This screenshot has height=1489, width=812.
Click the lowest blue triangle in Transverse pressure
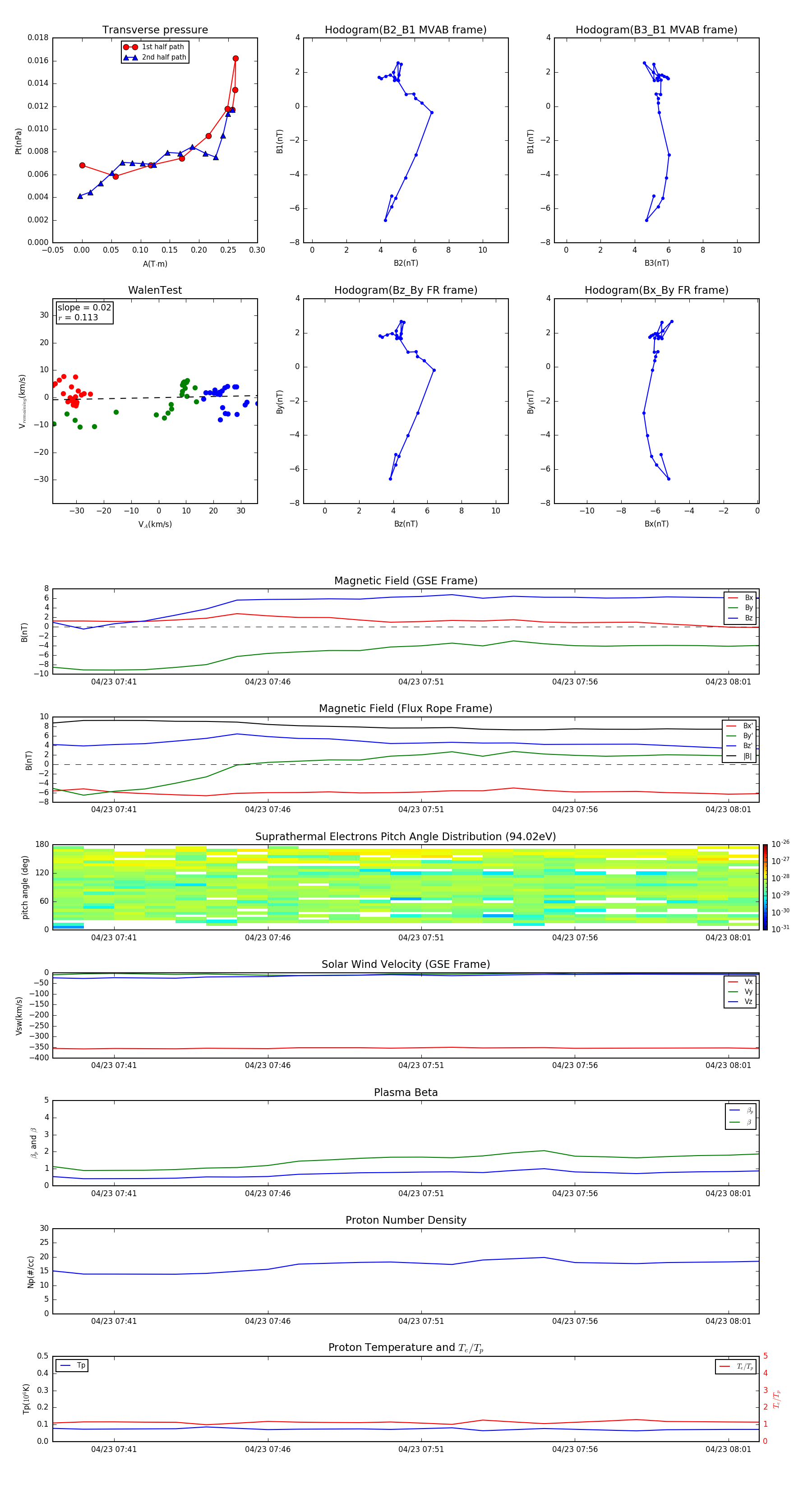(x=80, y=196)
